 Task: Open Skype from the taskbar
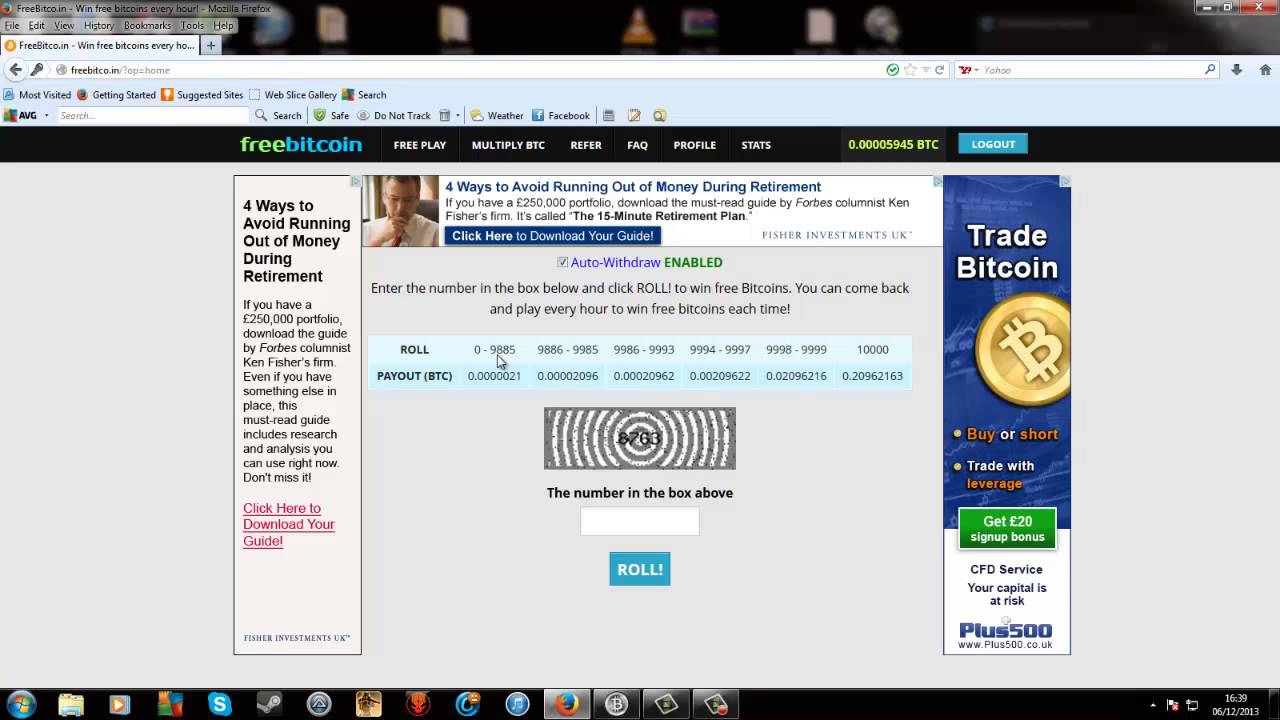(x=220, y=704)
